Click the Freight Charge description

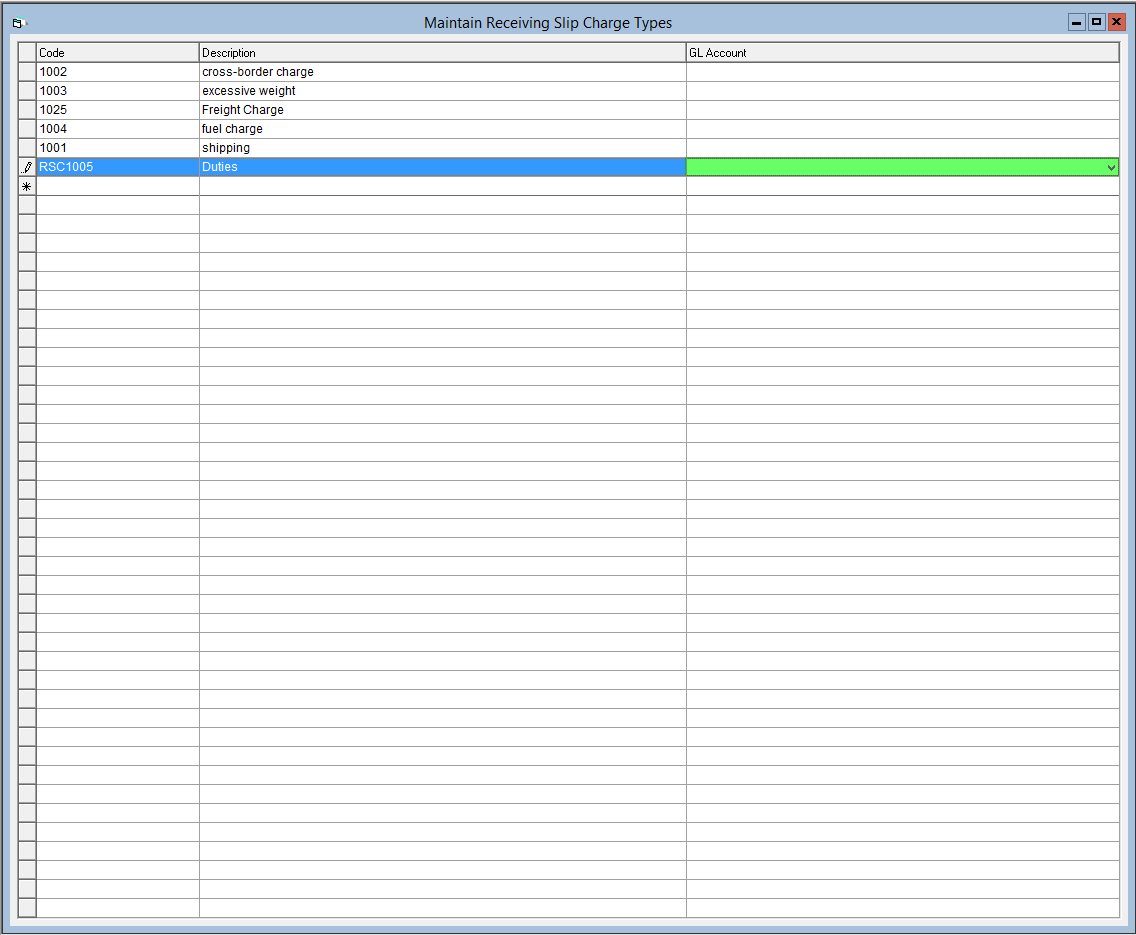click(442, 109)
